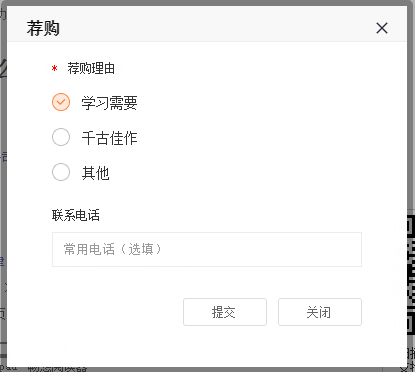Click the 千古佳作 option label text

109,138
